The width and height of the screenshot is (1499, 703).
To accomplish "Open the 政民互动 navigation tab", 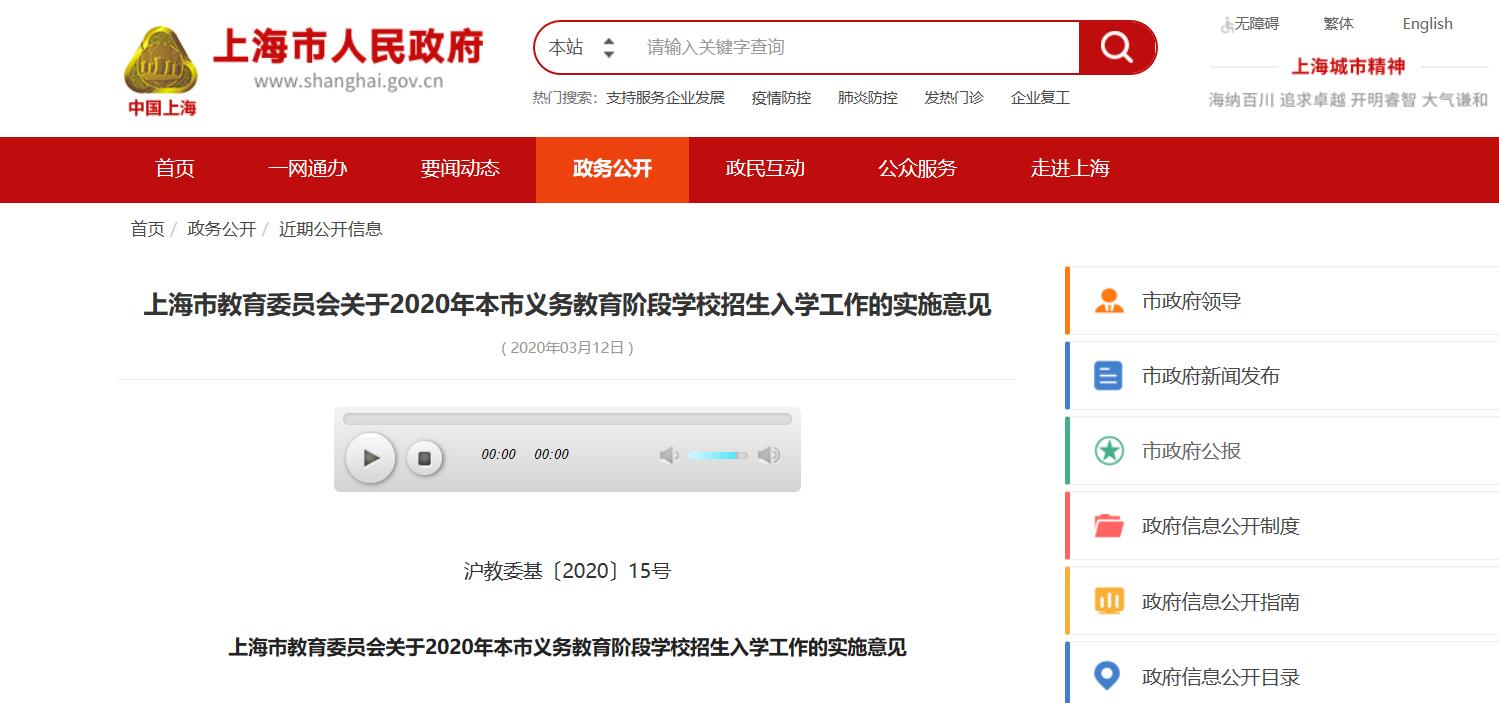I will tap(765, 169).
